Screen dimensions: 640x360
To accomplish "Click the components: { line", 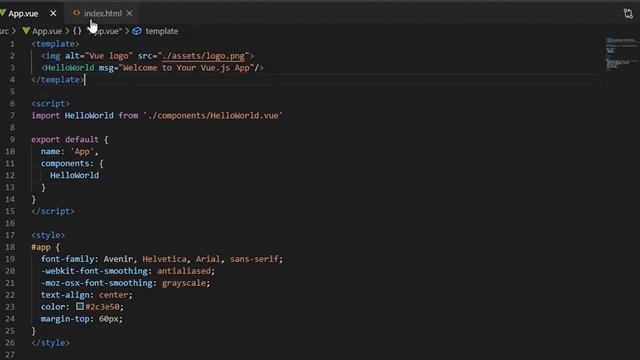I will [72, 163].
